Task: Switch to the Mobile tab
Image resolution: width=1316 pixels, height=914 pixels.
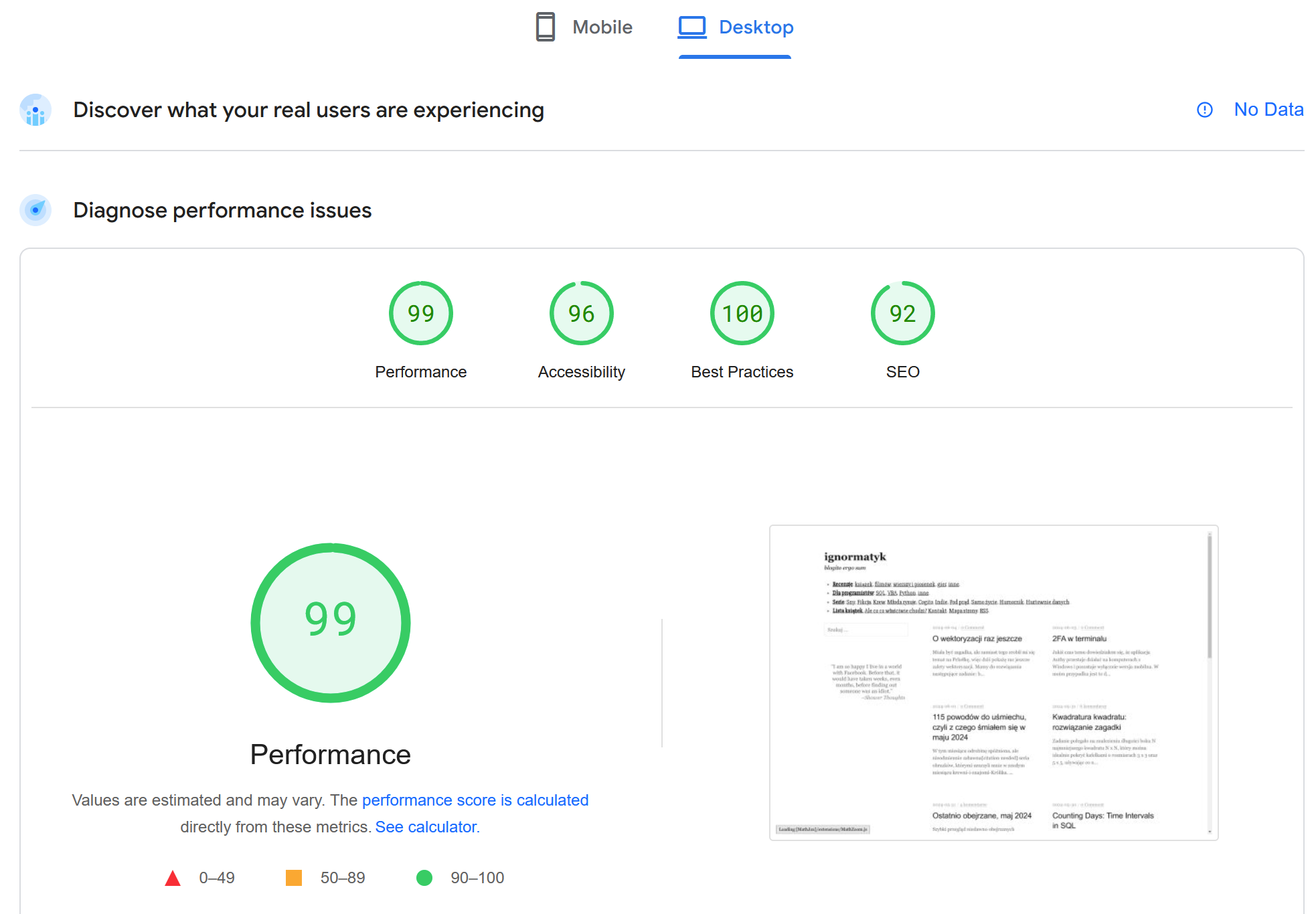Action: tap(601, 27)
